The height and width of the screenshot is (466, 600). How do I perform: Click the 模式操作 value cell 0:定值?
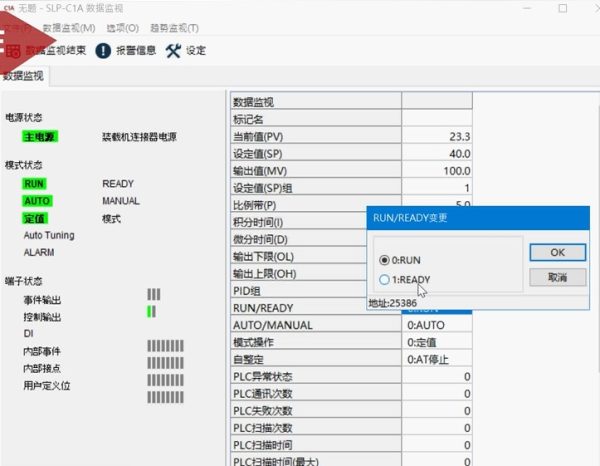[x=437, y=342]
